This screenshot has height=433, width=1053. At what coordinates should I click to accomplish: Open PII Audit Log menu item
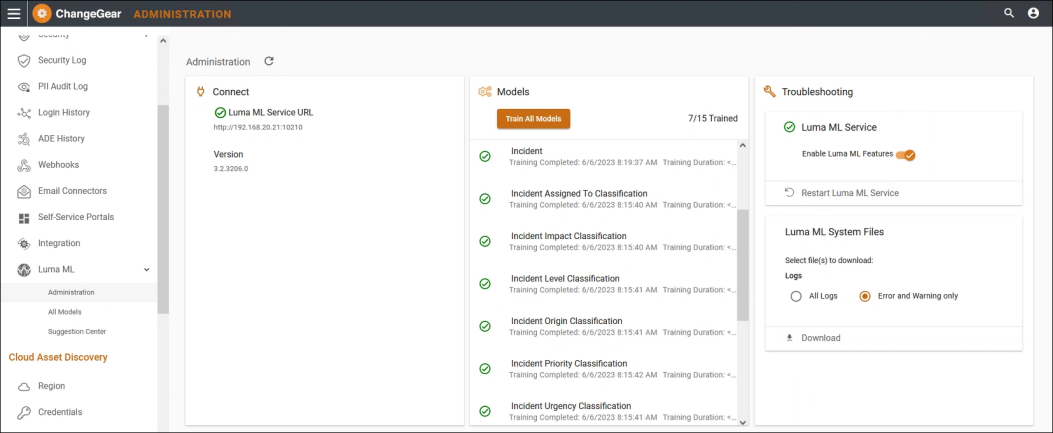(x=62, y=87)
